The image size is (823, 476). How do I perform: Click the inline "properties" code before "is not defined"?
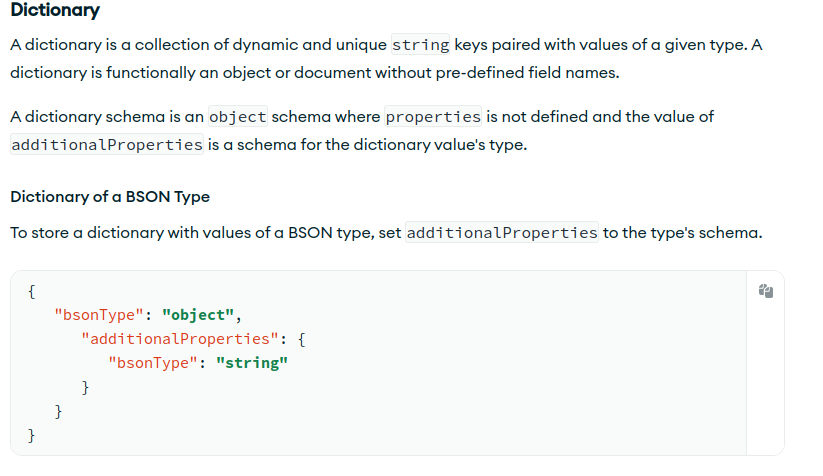click(433, 116)
